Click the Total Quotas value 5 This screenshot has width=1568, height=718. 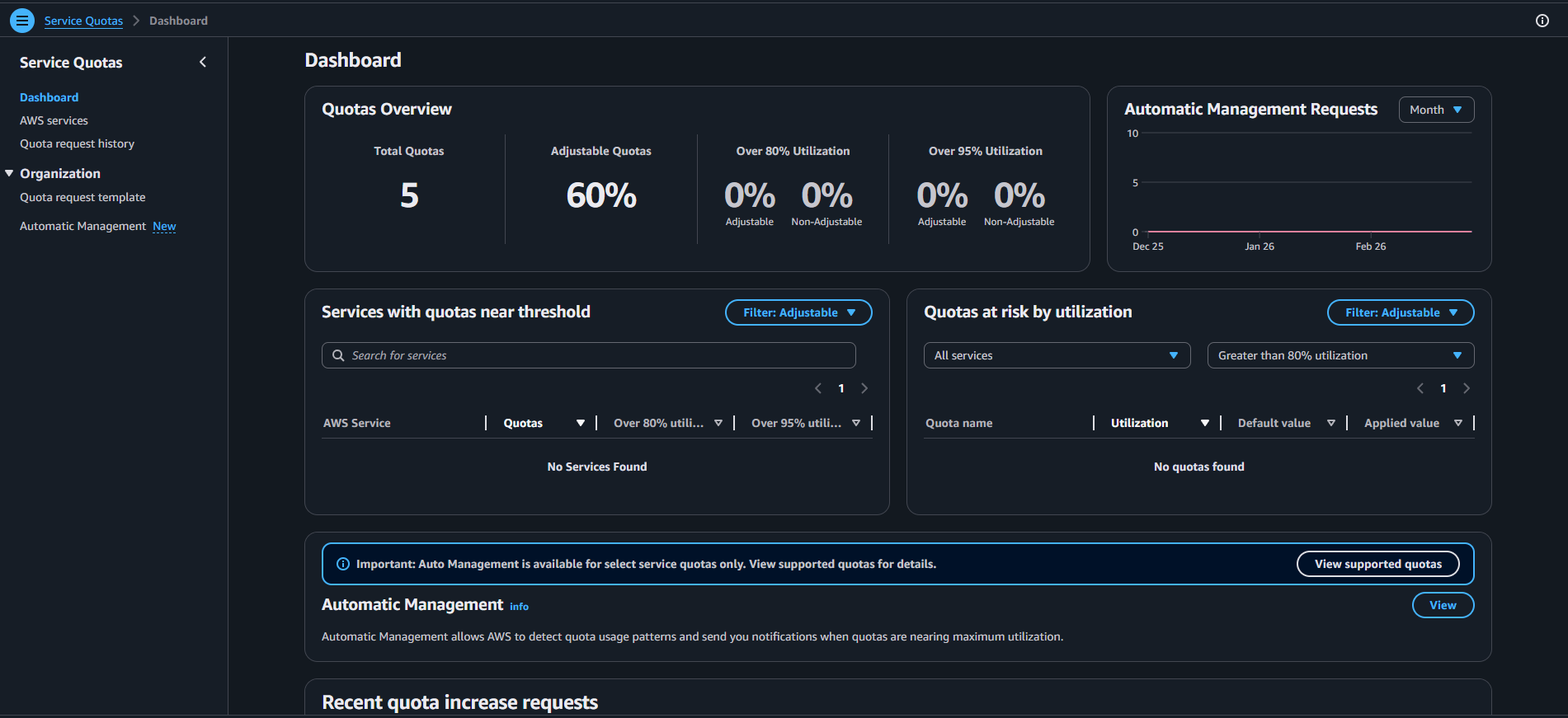[x=409, y=195]
